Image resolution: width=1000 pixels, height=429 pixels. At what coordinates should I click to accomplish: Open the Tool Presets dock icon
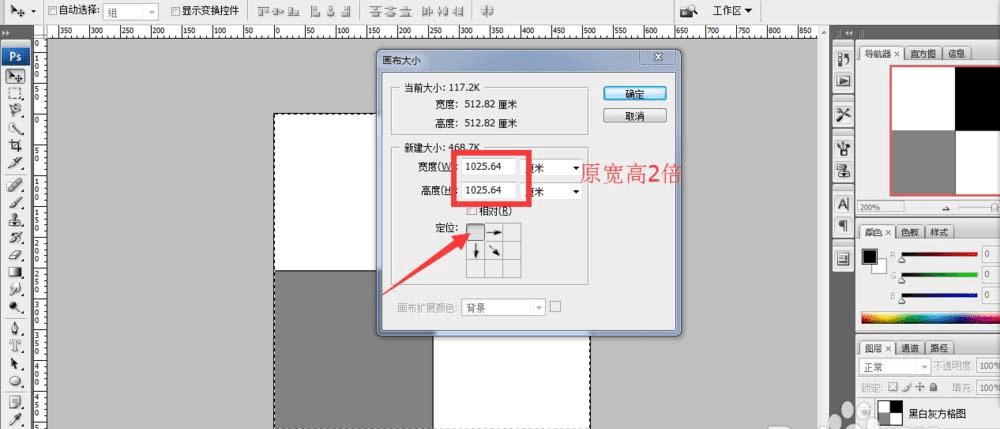tap(844, 114)
